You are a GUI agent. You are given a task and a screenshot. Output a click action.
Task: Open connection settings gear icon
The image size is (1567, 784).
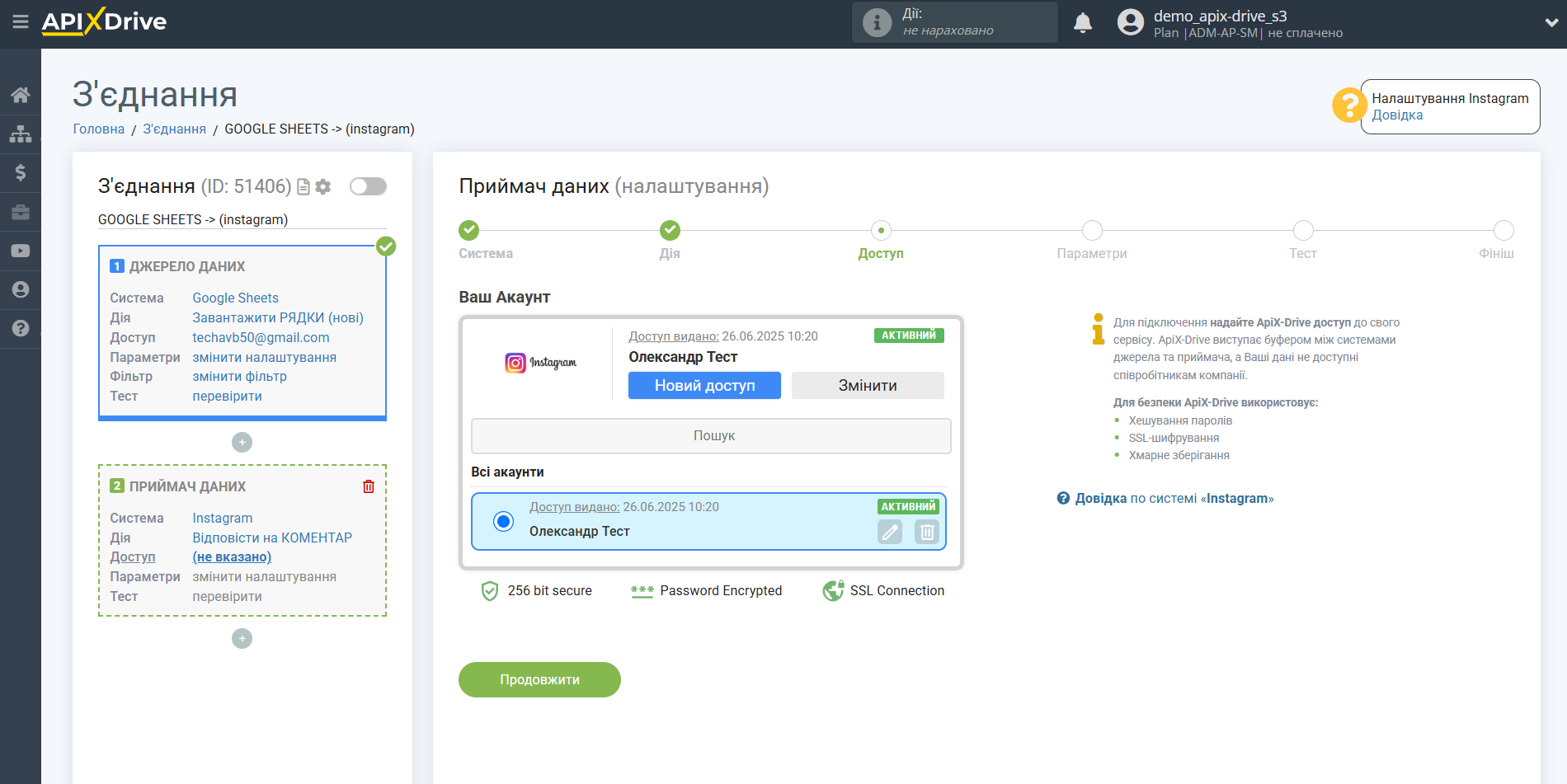[323, 187]
